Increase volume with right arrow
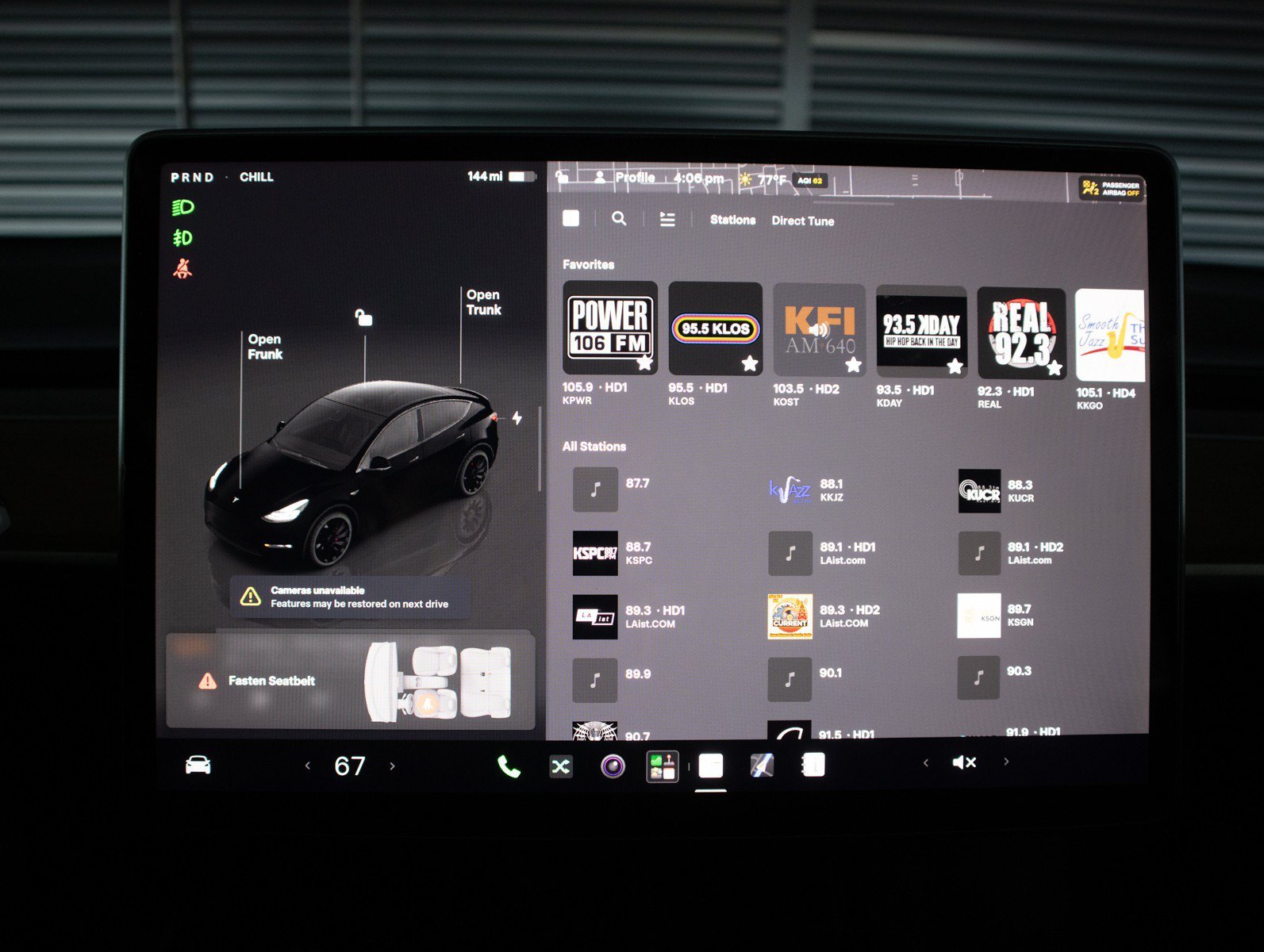The width and height of the screenshot is (1264, 952). tap(1007, 762)
